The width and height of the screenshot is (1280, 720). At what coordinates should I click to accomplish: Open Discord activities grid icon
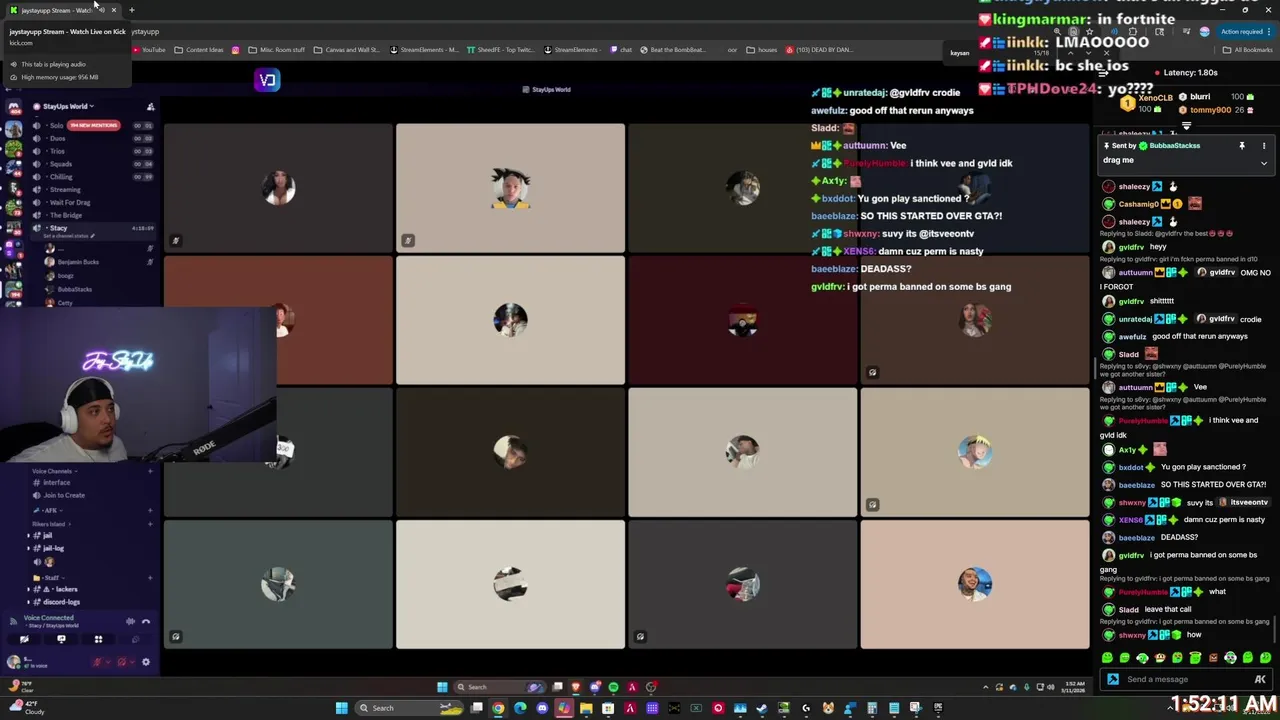pyautogui.click(x=98, y=639)
